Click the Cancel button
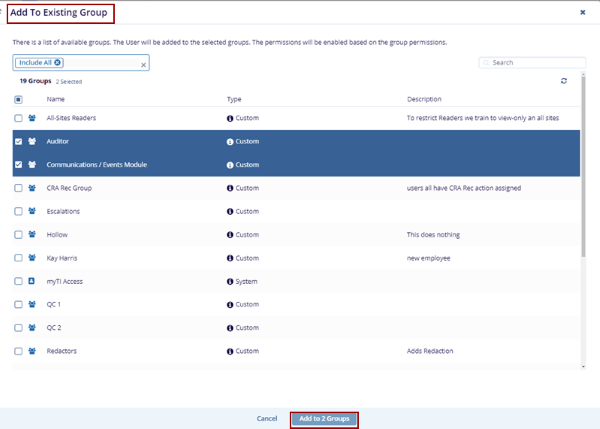Screen dimensions: 600x429 click(267, 419)
